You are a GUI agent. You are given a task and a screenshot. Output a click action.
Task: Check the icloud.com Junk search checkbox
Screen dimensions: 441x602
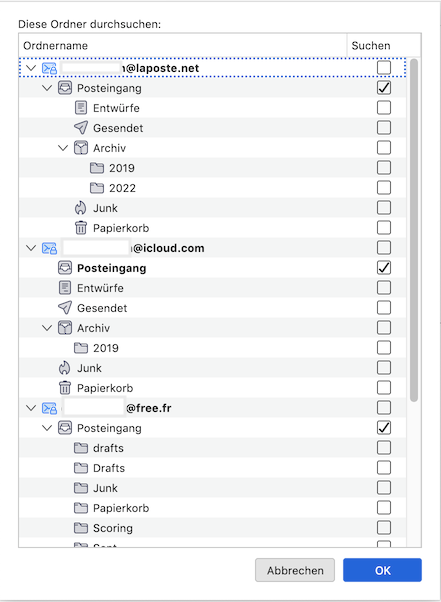click(x=384, y=367)
